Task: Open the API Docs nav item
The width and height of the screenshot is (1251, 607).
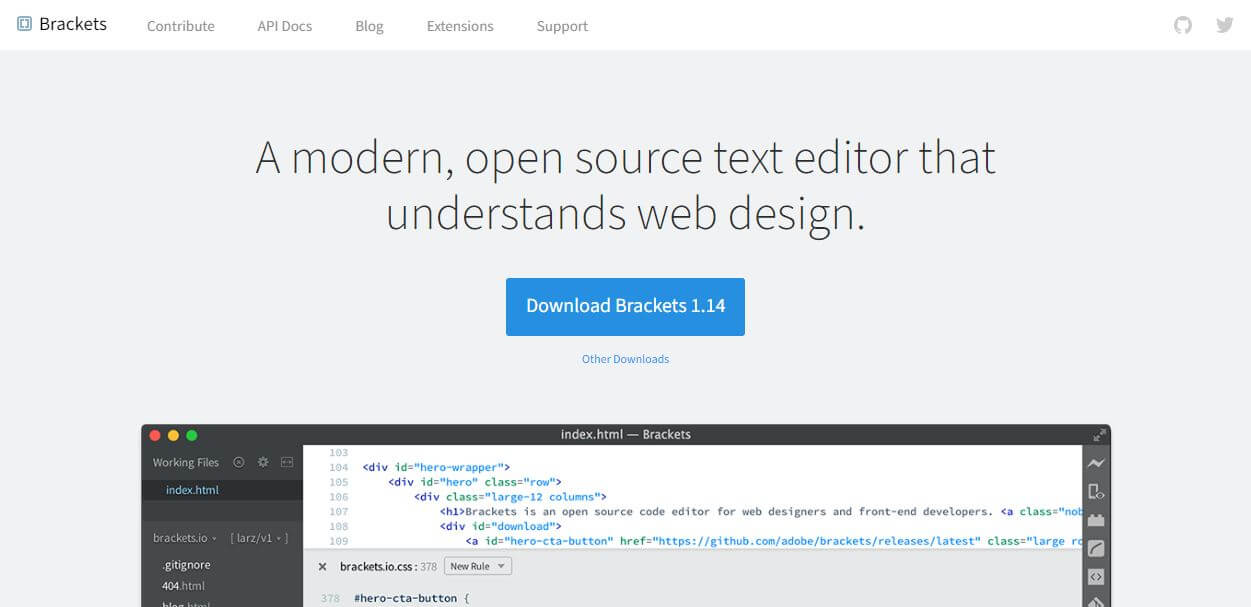Action: tap(285, 26)
